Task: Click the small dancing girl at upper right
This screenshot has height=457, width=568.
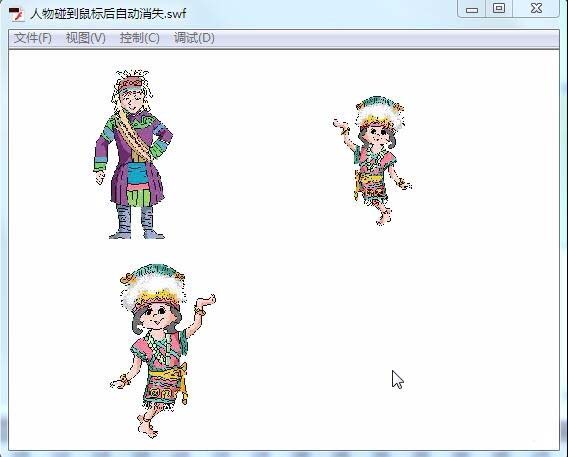Action: (x=373, y=160)
